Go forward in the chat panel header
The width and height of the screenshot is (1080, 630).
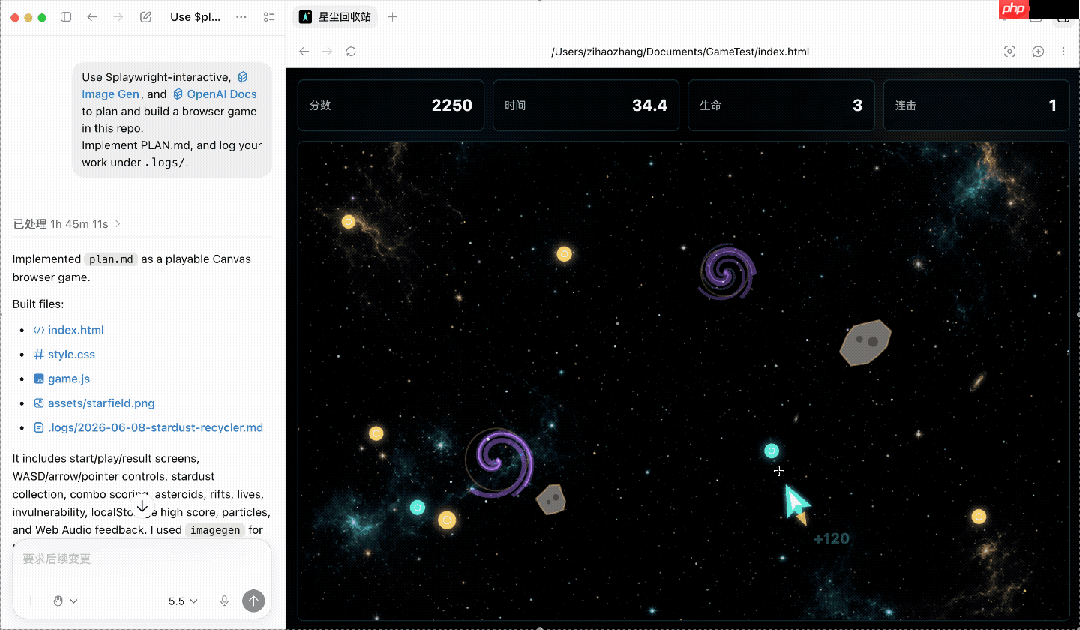(118, 17)
